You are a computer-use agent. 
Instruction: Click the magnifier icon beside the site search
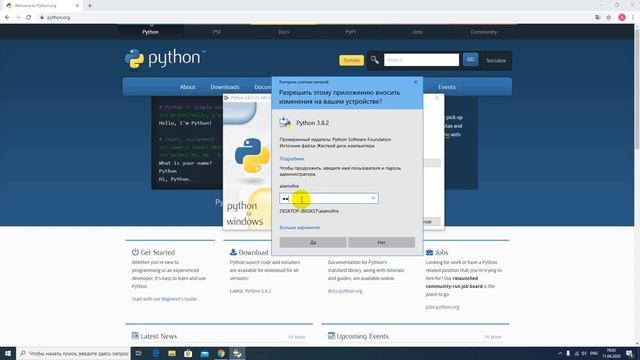point(374,60)
